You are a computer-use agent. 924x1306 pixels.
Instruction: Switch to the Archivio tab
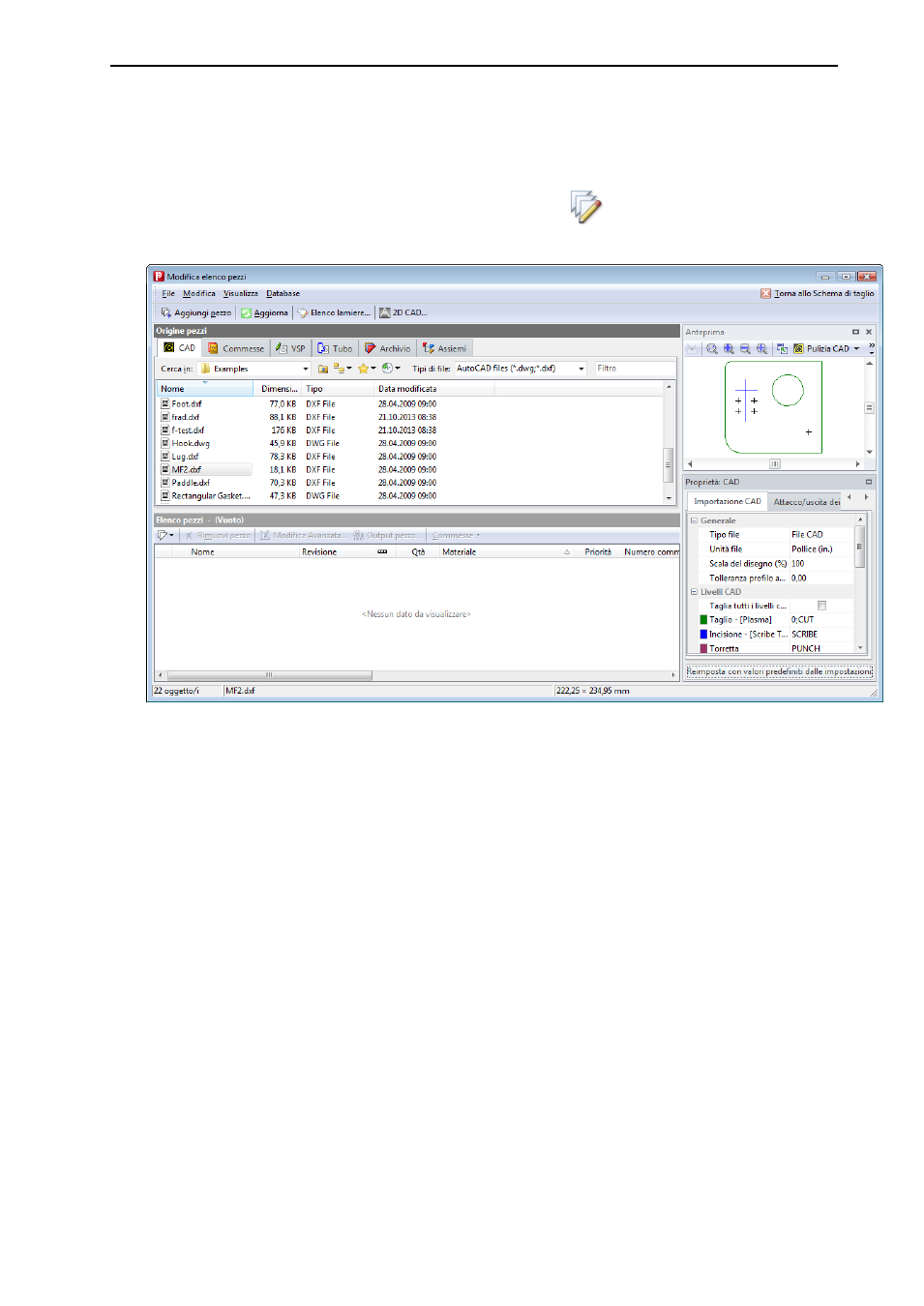pyautogui.click(x=387, y=348)
